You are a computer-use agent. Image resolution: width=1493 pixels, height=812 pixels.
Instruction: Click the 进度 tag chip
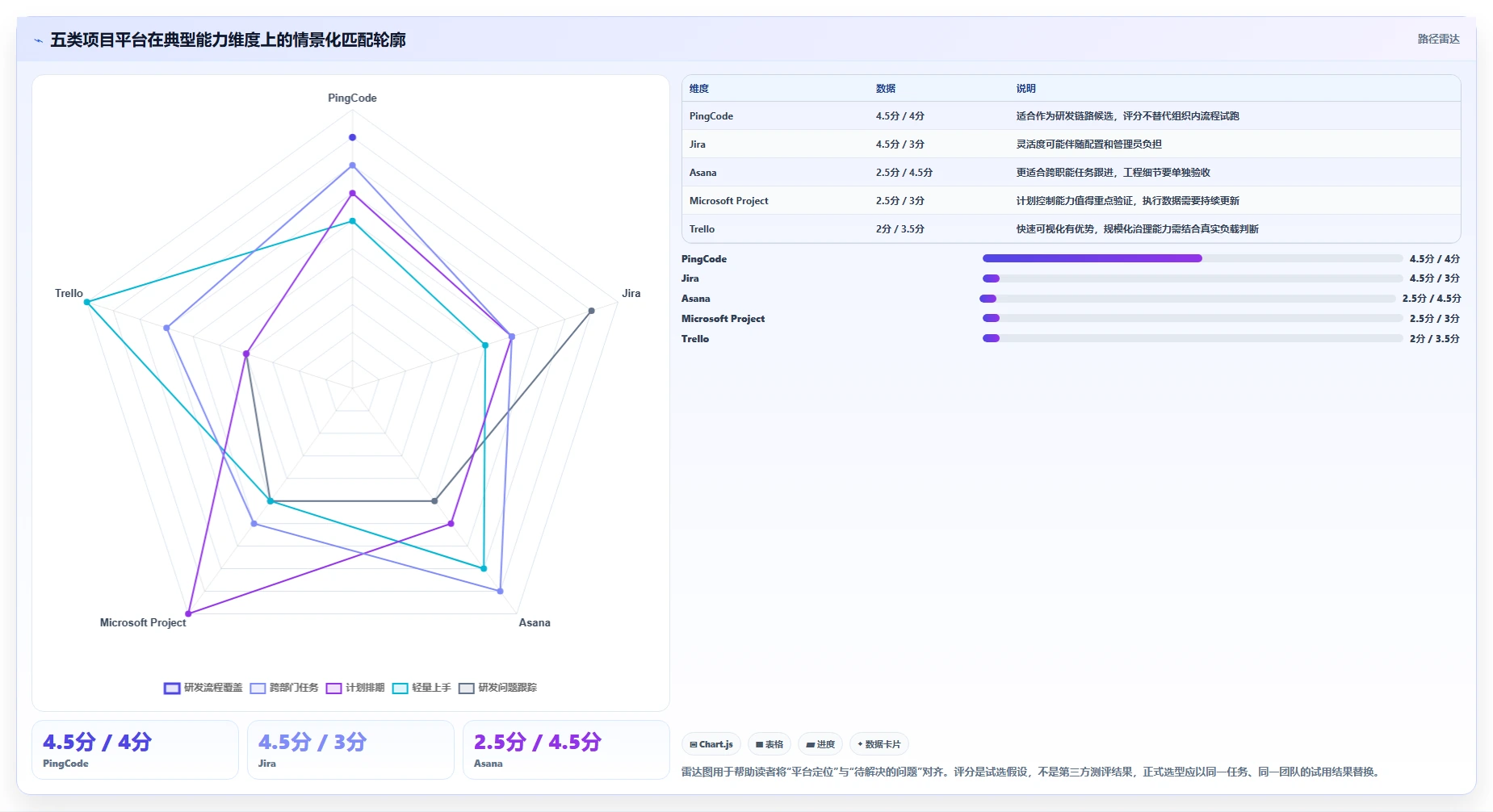click(x=820, y=744)
